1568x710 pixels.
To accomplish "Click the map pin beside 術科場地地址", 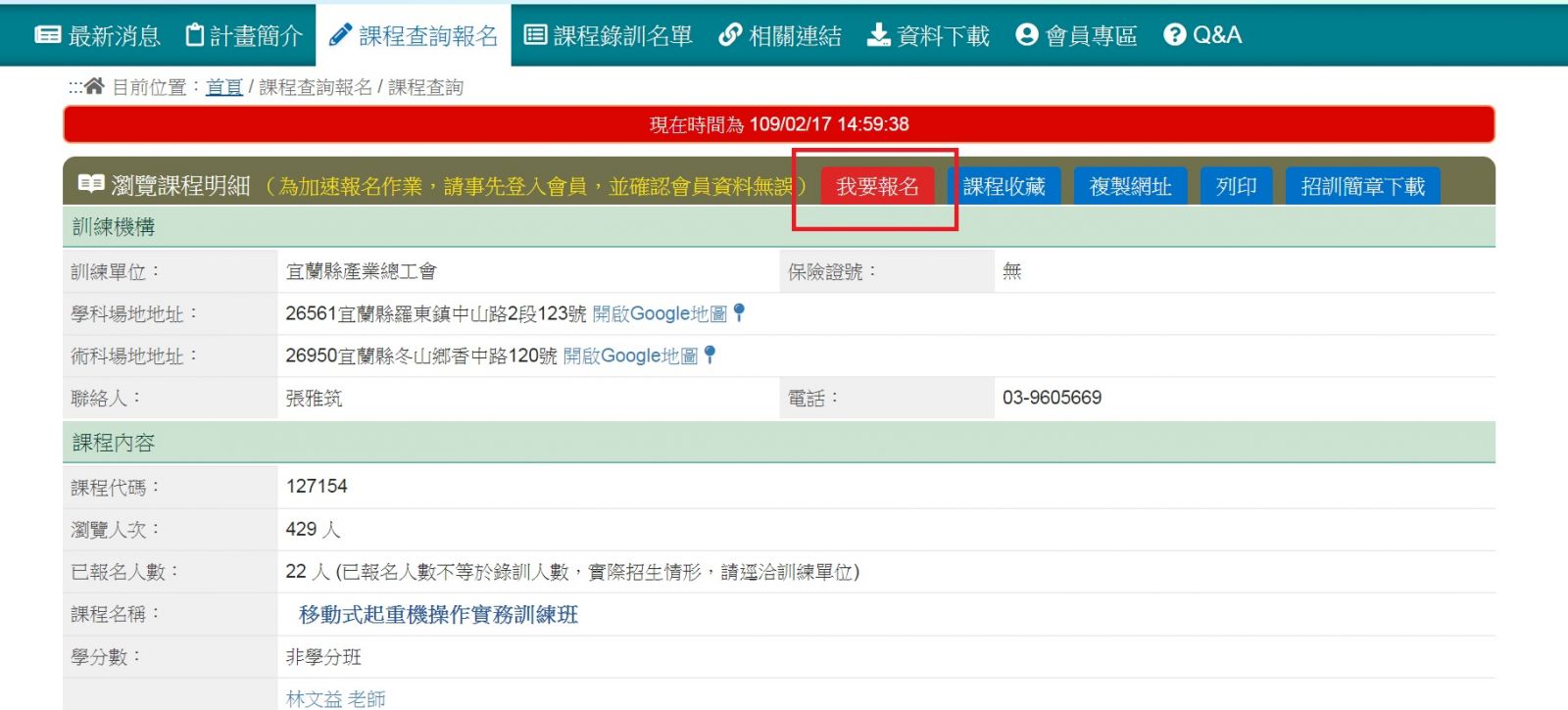I will (710, 355).
